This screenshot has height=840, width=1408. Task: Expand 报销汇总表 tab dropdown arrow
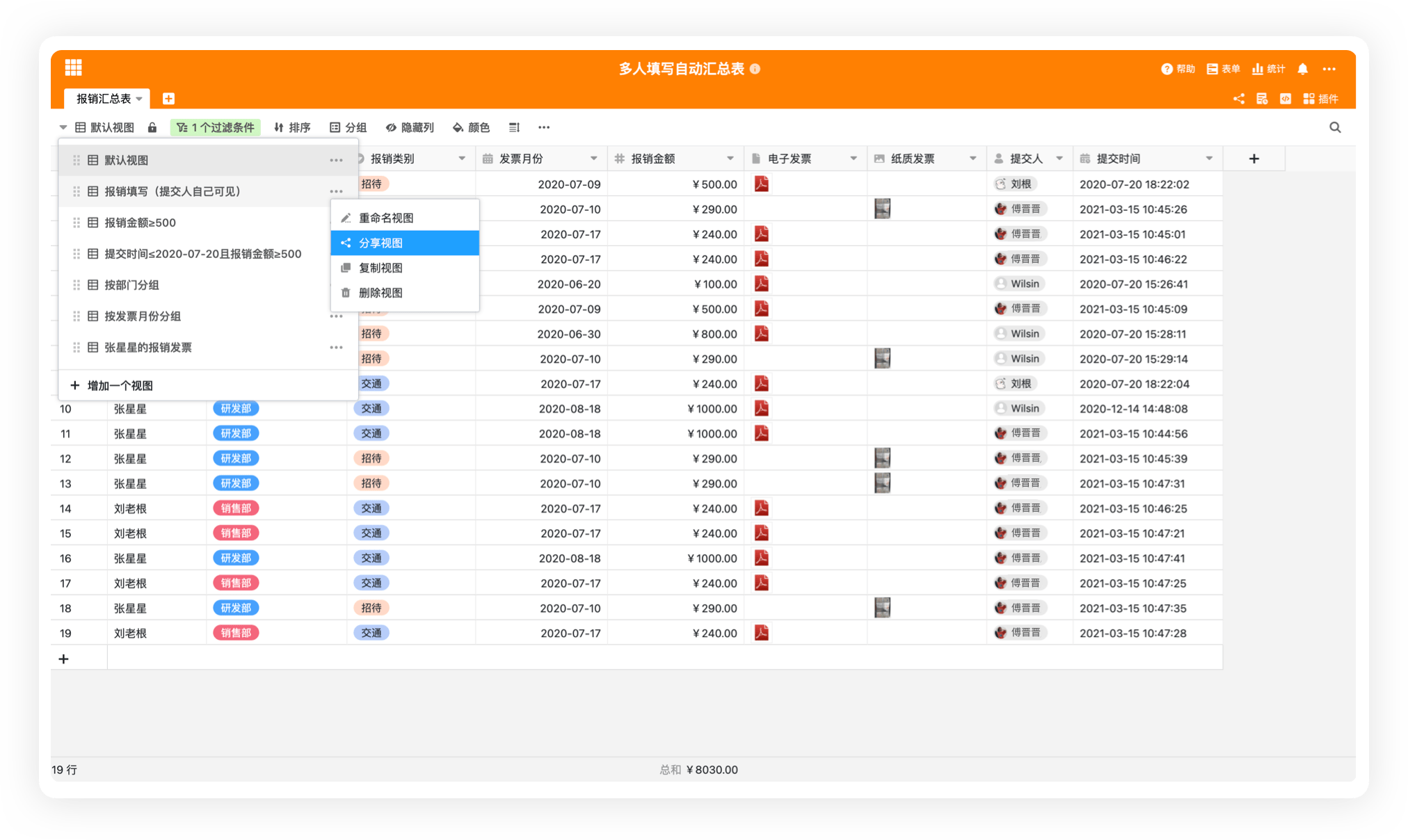click(139, 99)
